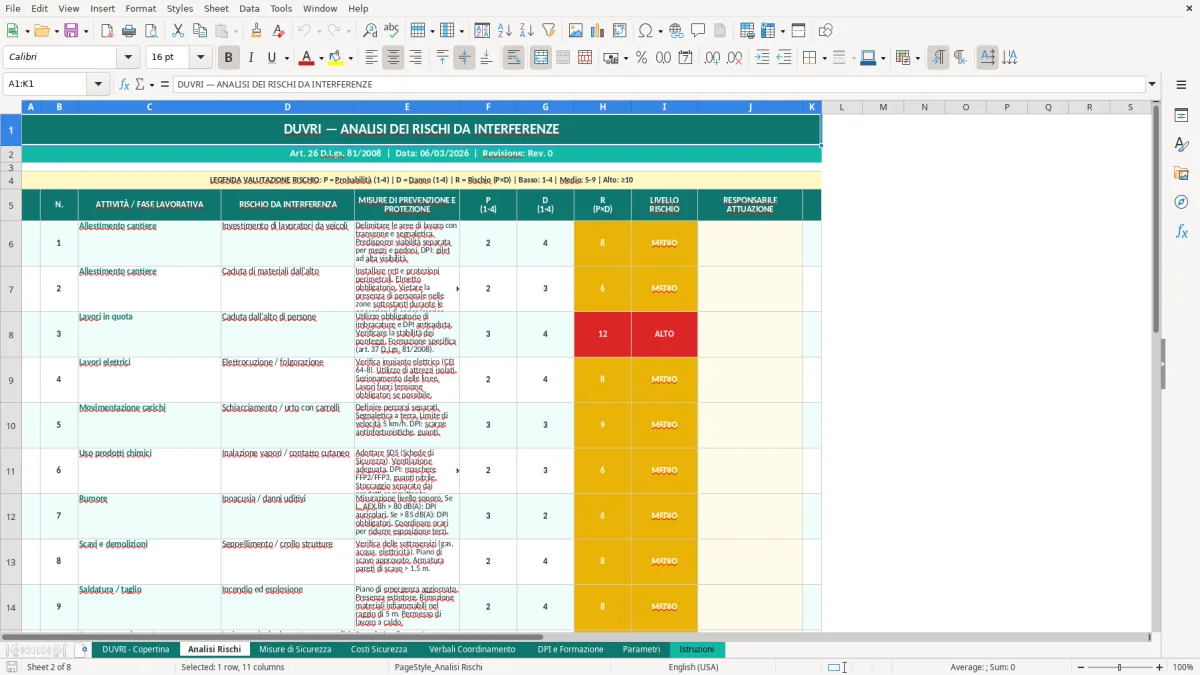Switch to Costi Sicurezza sheet tab

[x=379, y=649]
